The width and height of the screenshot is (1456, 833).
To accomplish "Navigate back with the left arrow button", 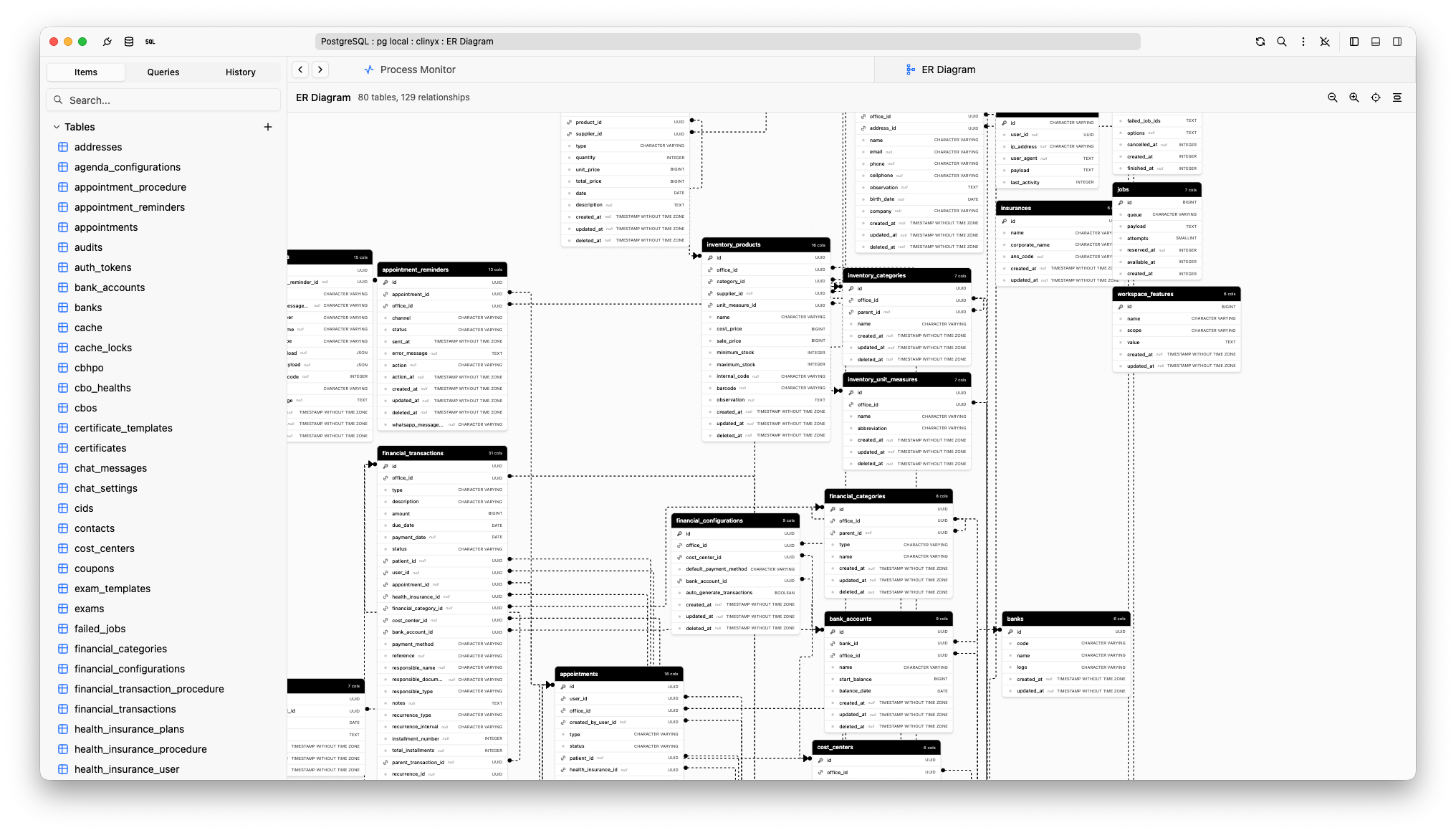I will 301,70.
